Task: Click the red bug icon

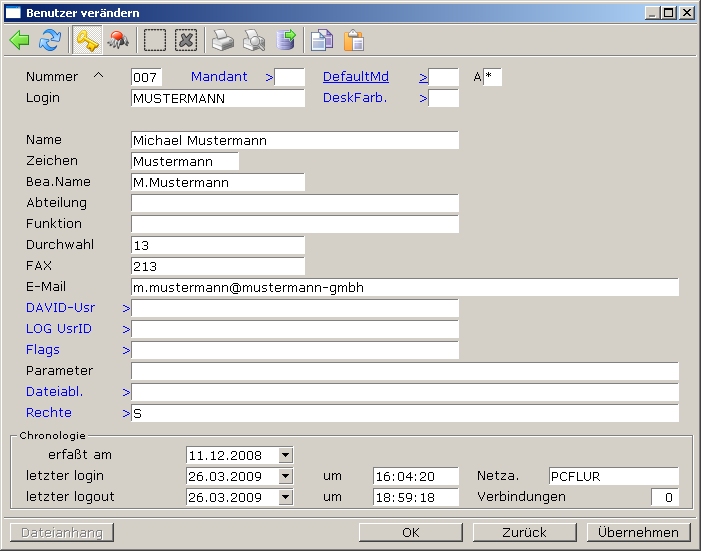Action: (118, 40)
